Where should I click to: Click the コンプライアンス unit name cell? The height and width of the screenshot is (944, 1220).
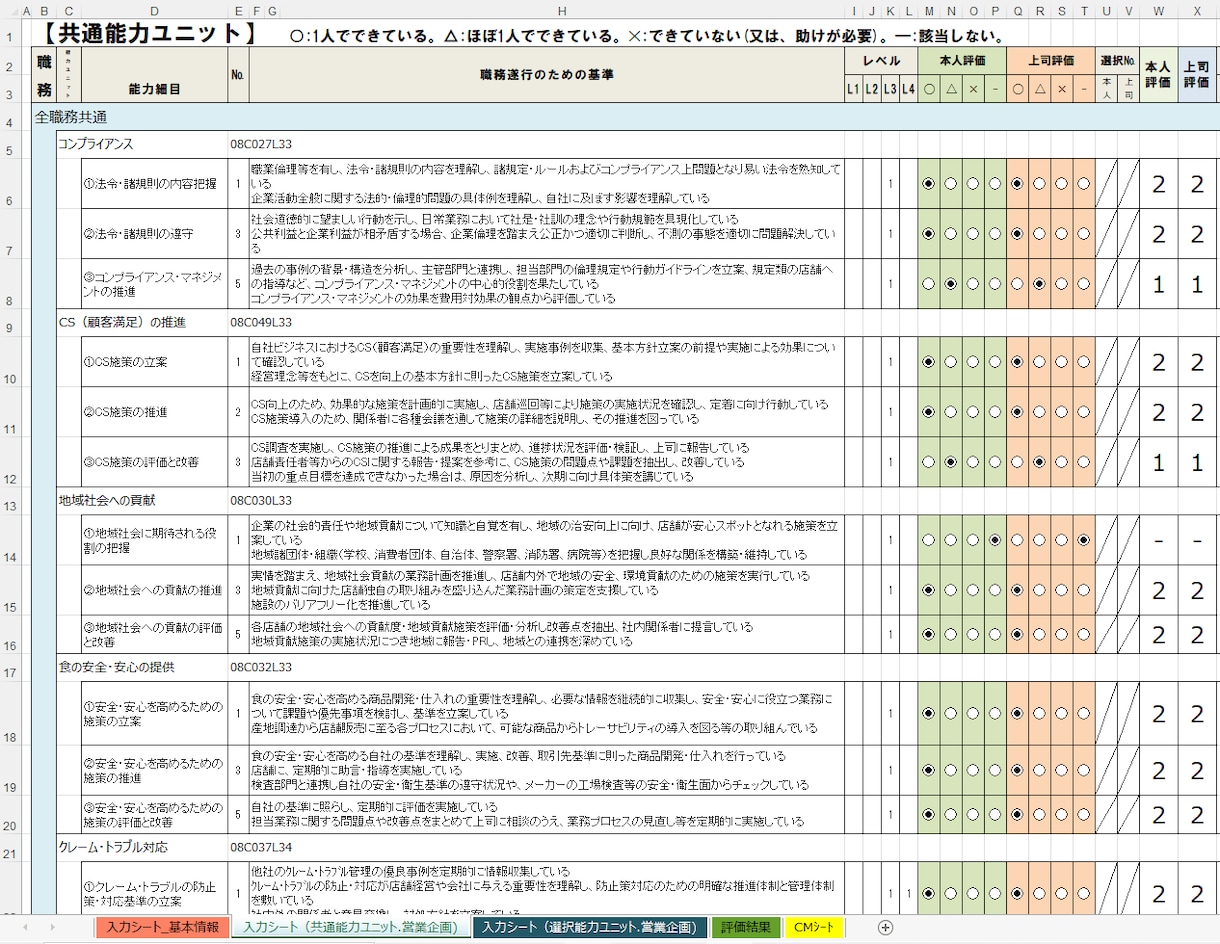point(96,144)
